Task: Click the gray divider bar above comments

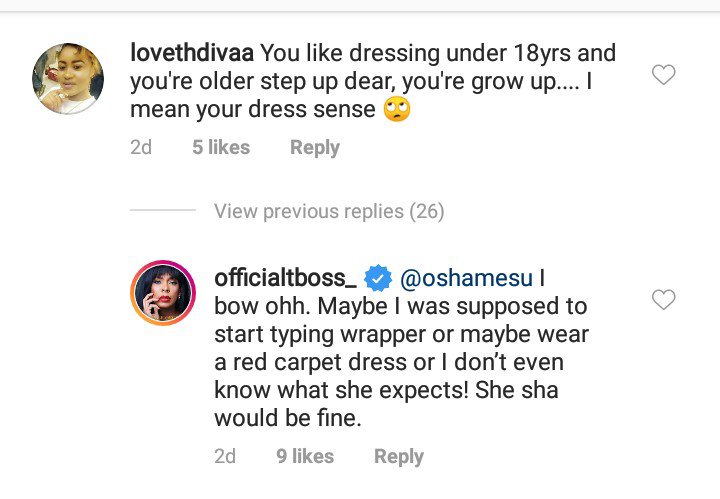Action: click(360, 6)
